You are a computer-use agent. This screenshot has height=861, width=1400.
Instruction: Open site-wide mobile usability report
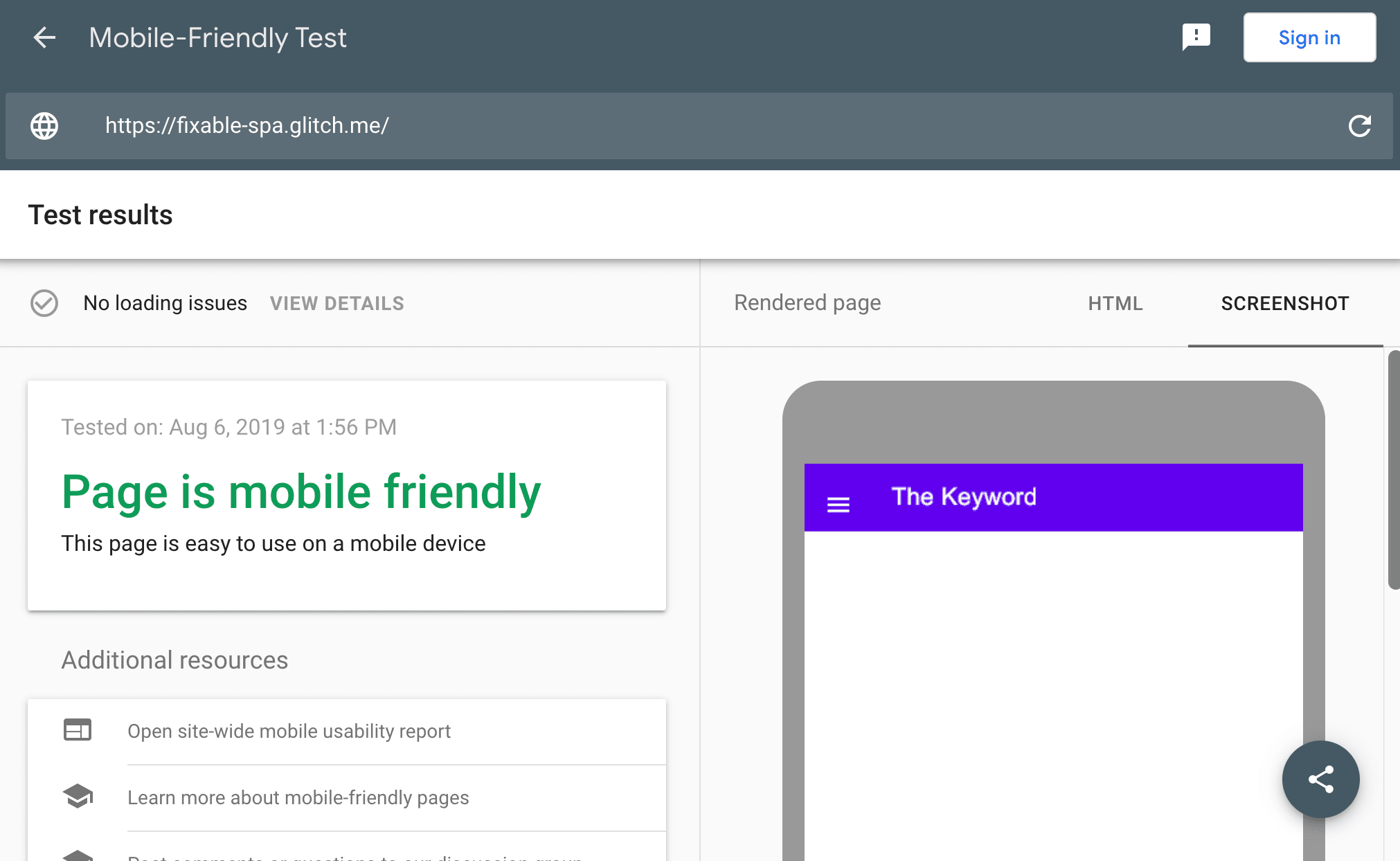click(289, 731)
